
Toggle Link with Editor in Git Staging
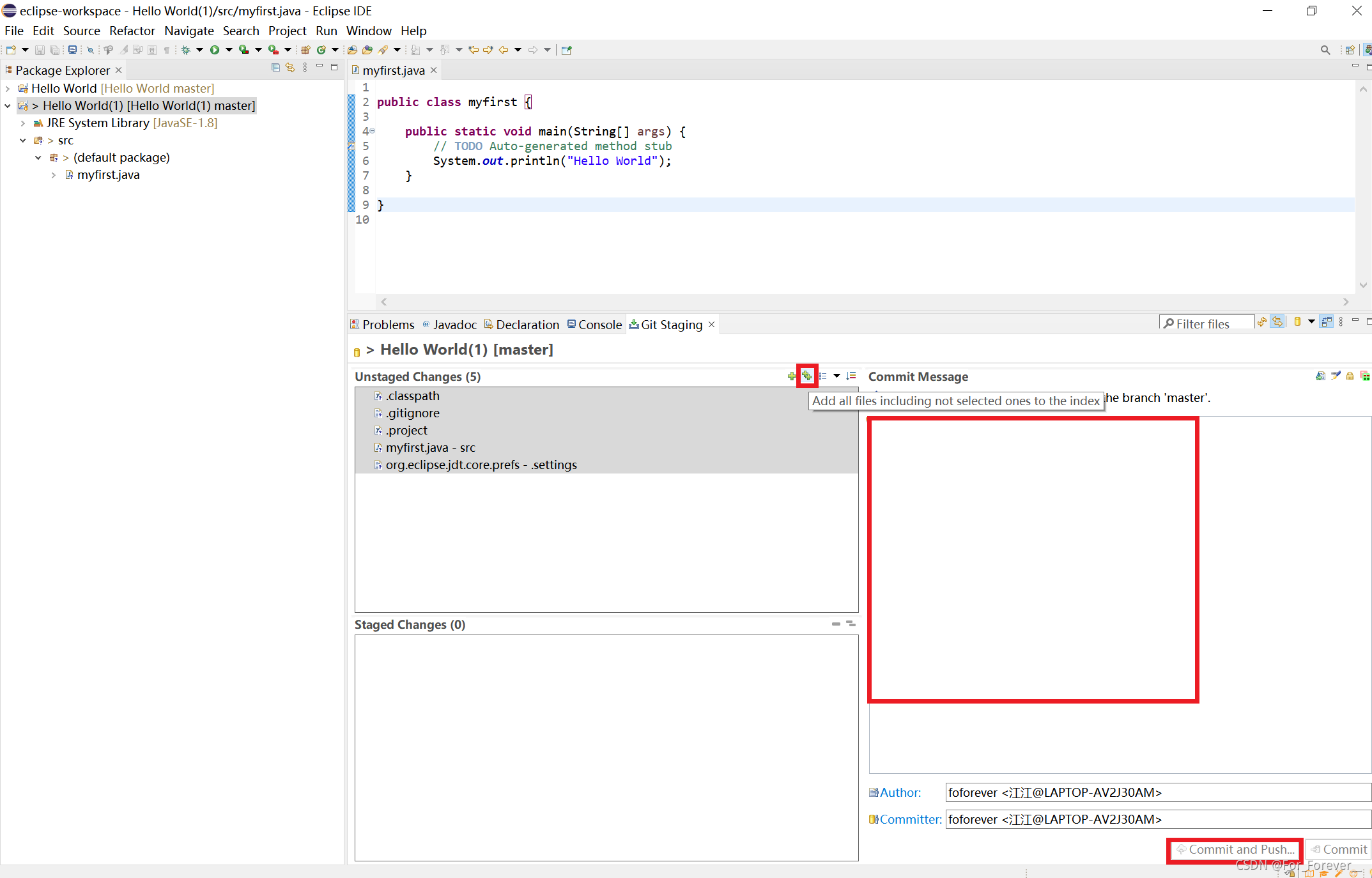1277,322
